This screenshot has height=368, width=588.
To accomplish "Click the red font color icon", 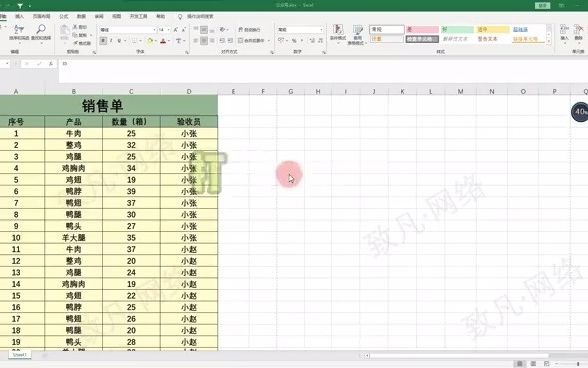I will (163, 41).
